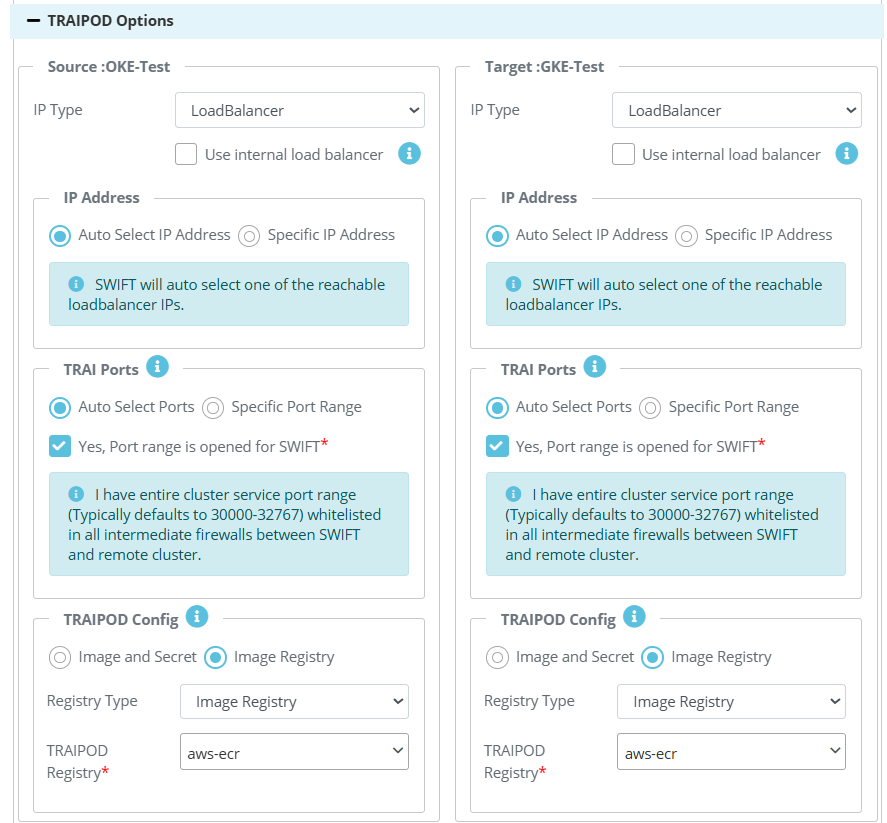Enable Target Use internal load balancer checkbox
Viewport: 887px width, 823px height.
(x=623, y=154)
